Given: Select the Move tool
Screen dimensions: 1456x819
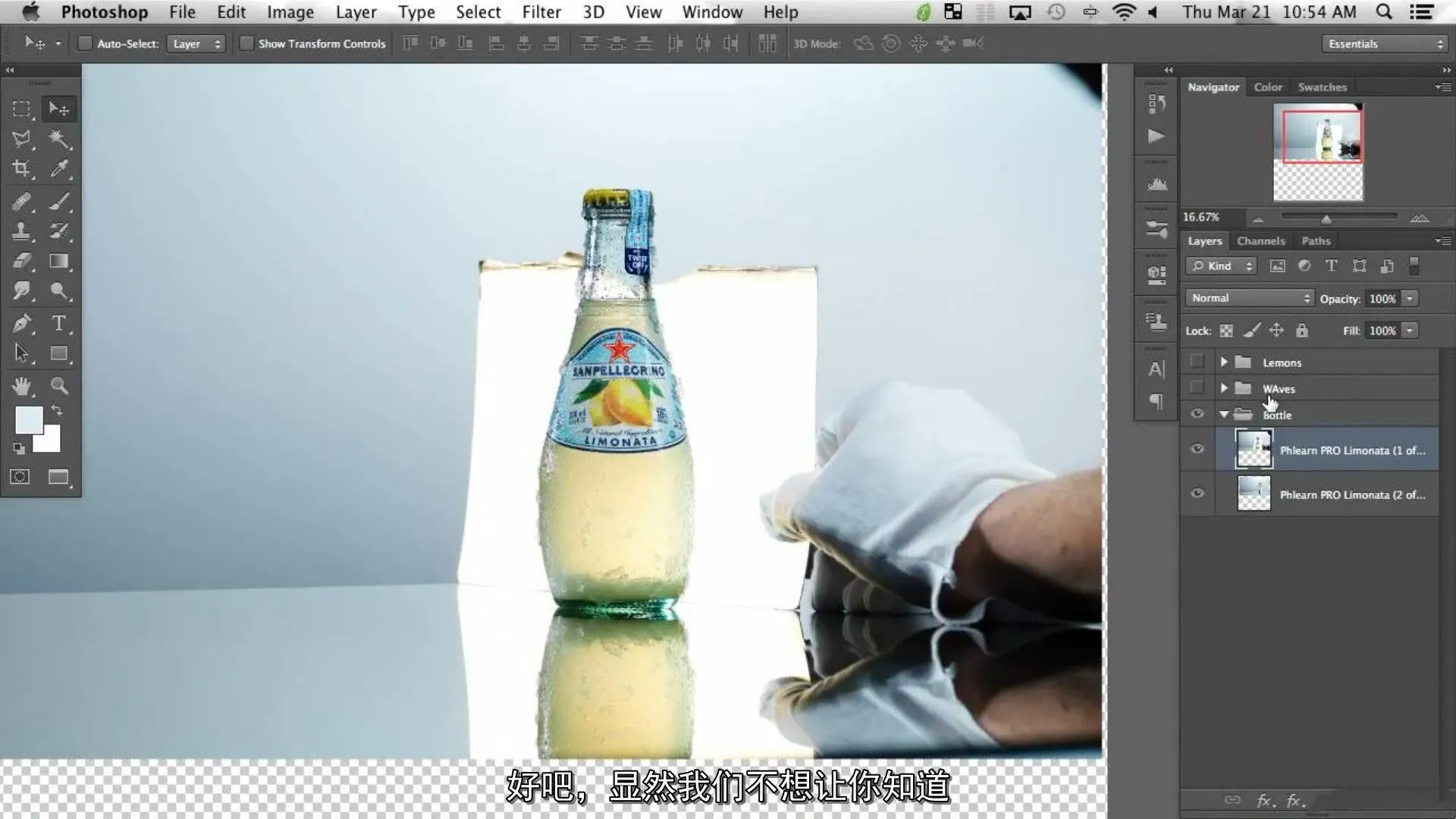Looking at the screenshot, I should tap(58, 108).
